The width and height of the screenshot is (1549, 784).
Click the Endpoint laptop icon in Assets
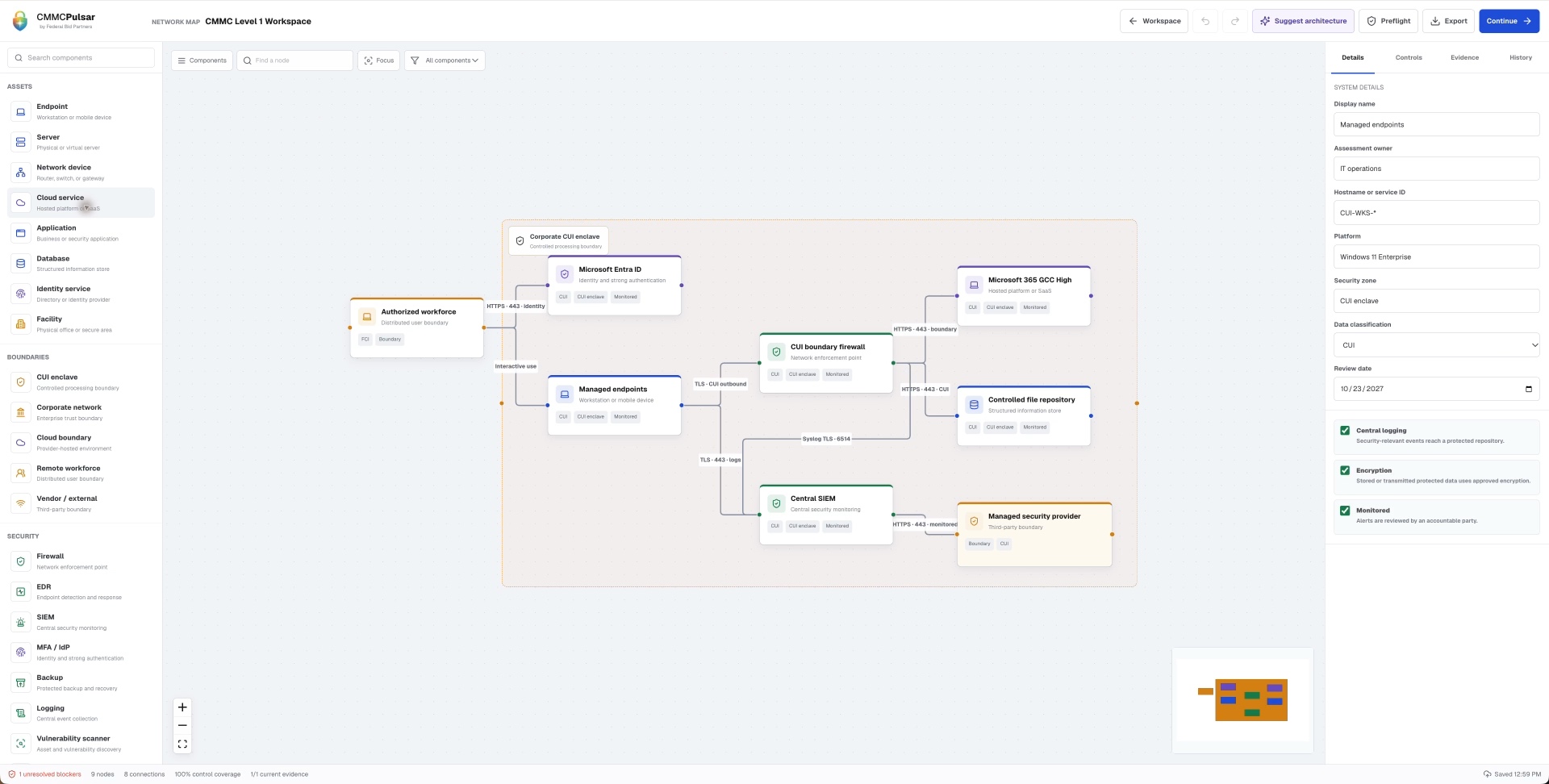(21, 112)
